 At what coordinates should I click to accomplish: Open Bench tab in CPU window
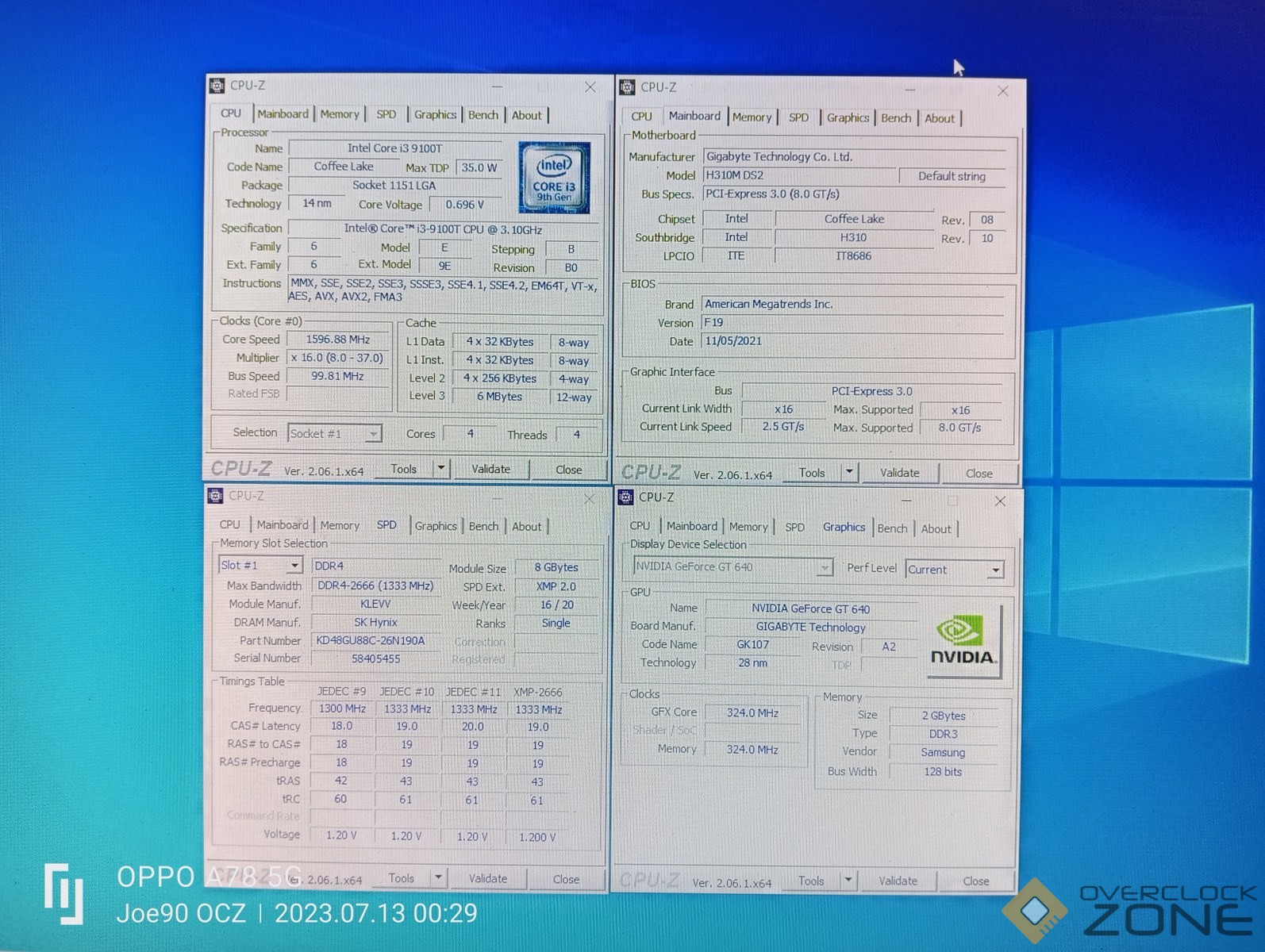point(483,115)
